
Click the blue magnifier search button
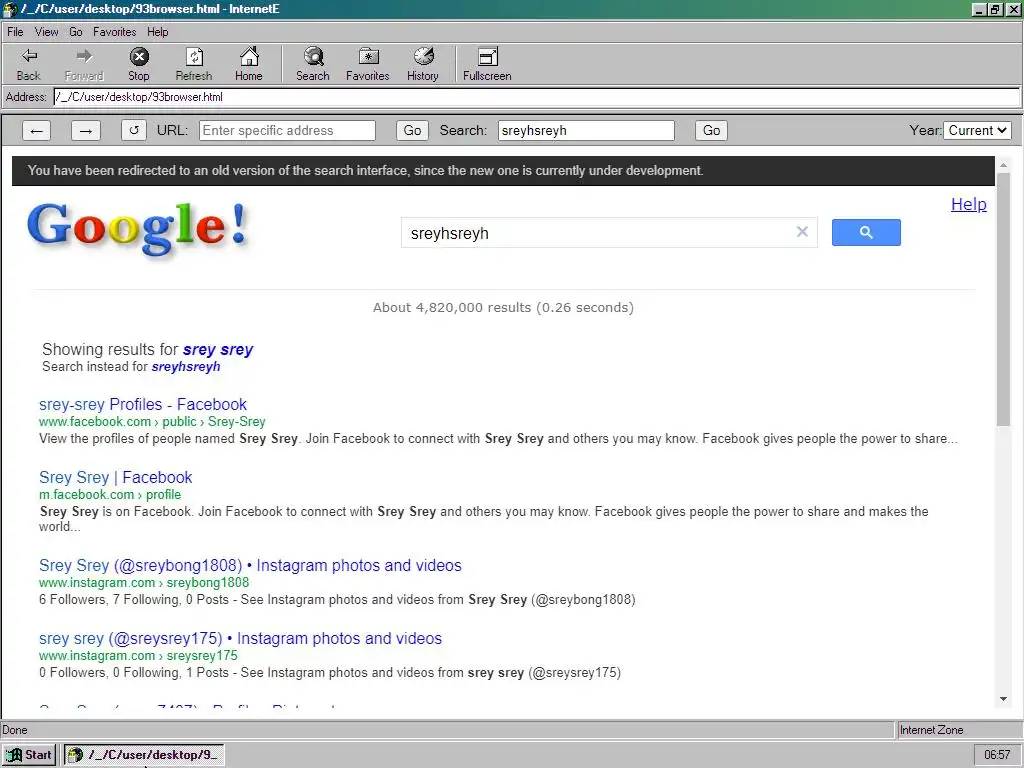(x=866, y=232)
